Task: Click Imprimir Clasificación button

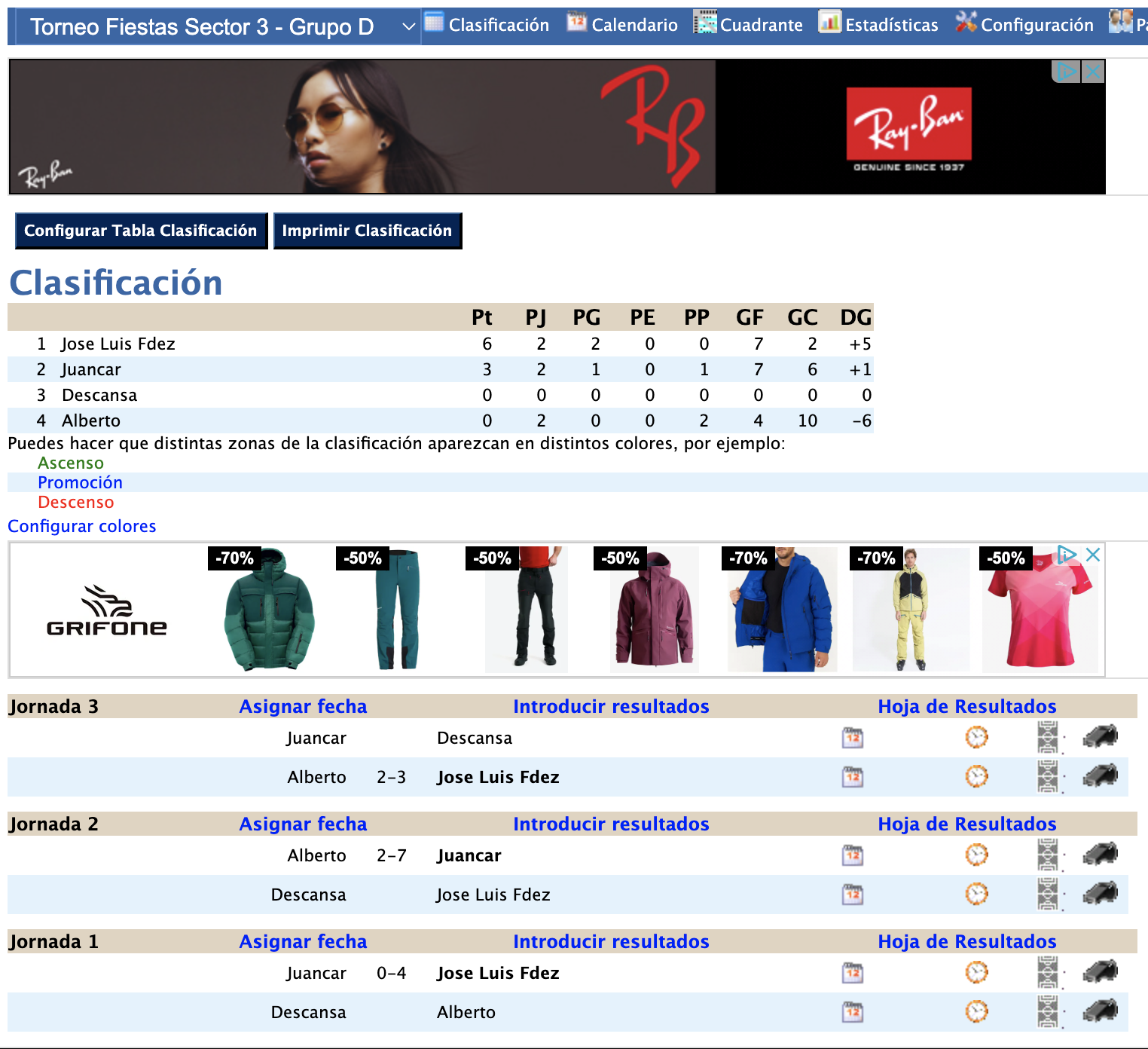Action: (x=367, y=231)
